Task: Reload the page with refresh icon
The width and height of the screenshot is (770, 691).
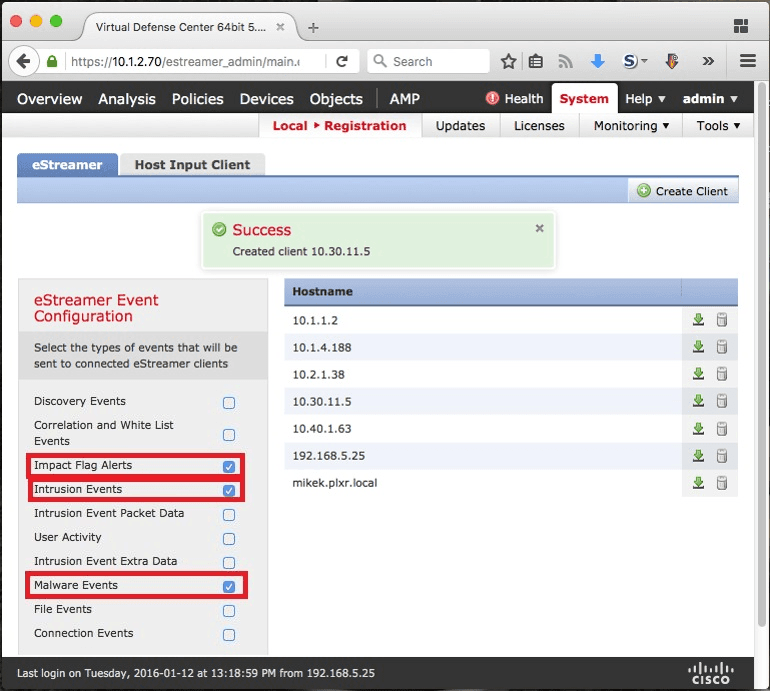Action: coord(342,61)
